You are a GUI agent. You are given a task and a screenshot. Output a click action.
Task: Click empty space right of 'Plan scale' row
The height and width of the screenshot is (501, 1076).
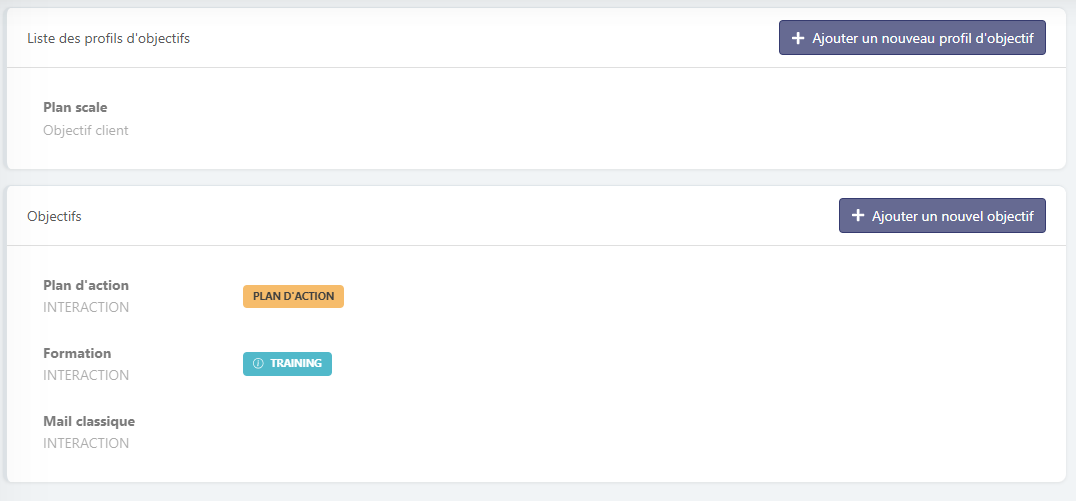coord(600,118)
